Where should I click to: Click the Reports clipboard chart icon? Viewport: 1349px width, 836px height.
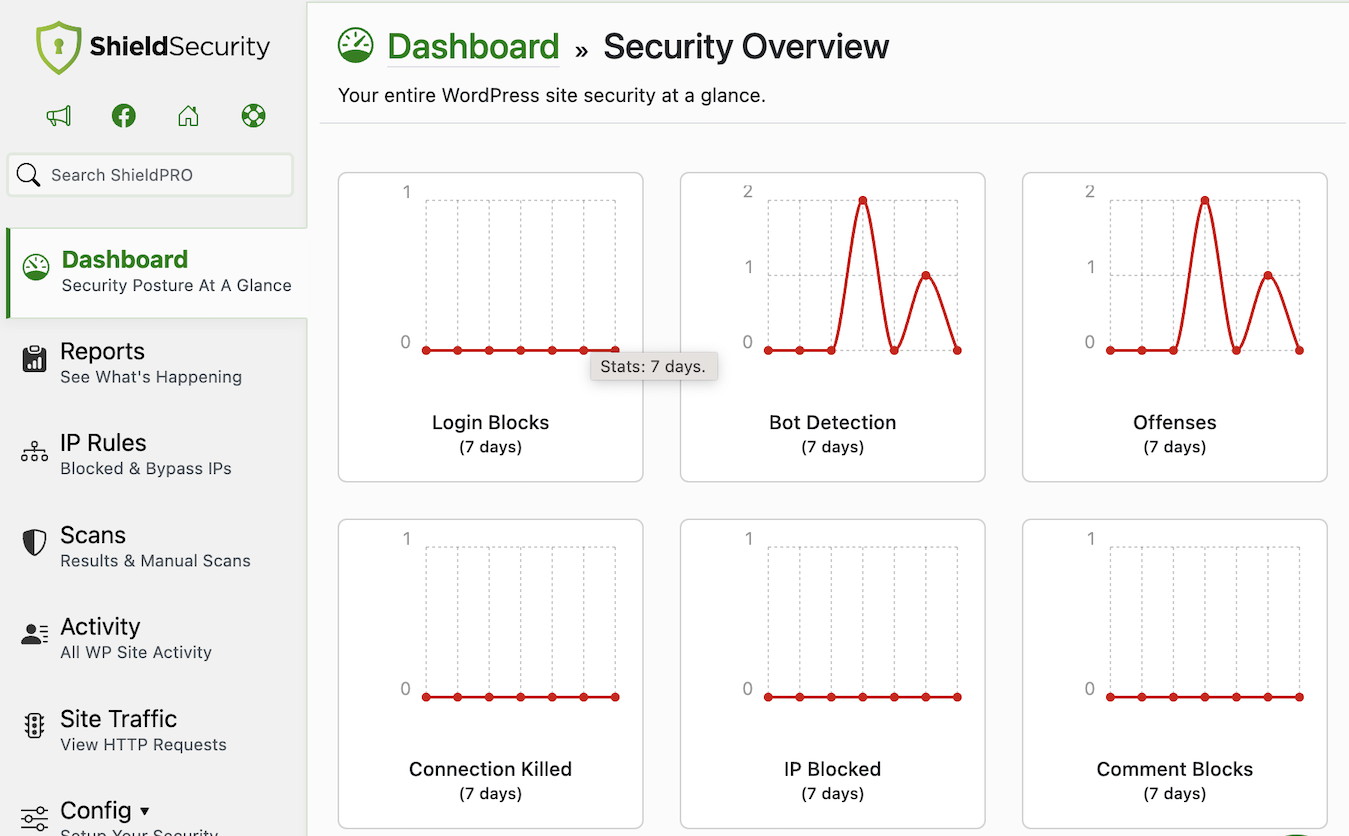click(35, 359)
